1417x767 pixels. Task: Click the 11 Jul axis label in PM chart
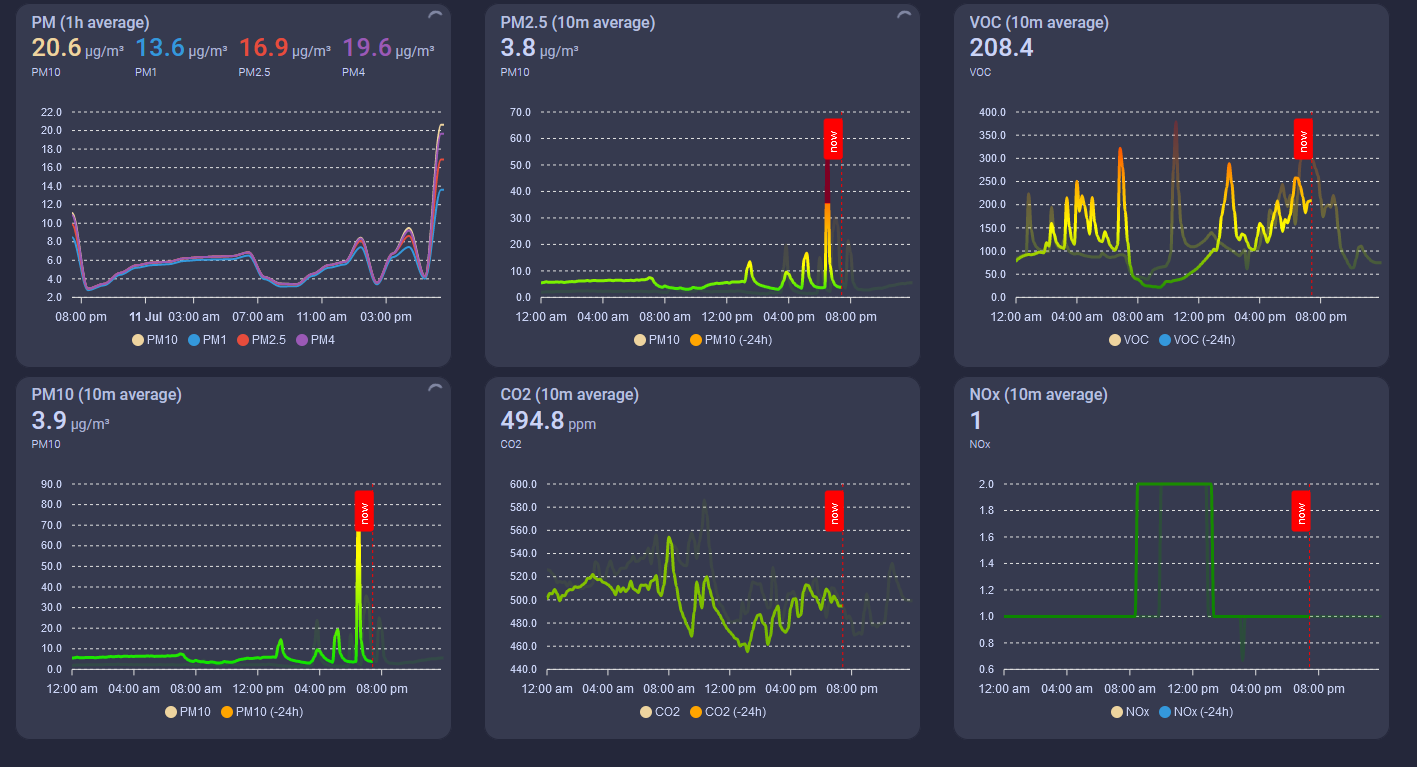coord(146,316)
